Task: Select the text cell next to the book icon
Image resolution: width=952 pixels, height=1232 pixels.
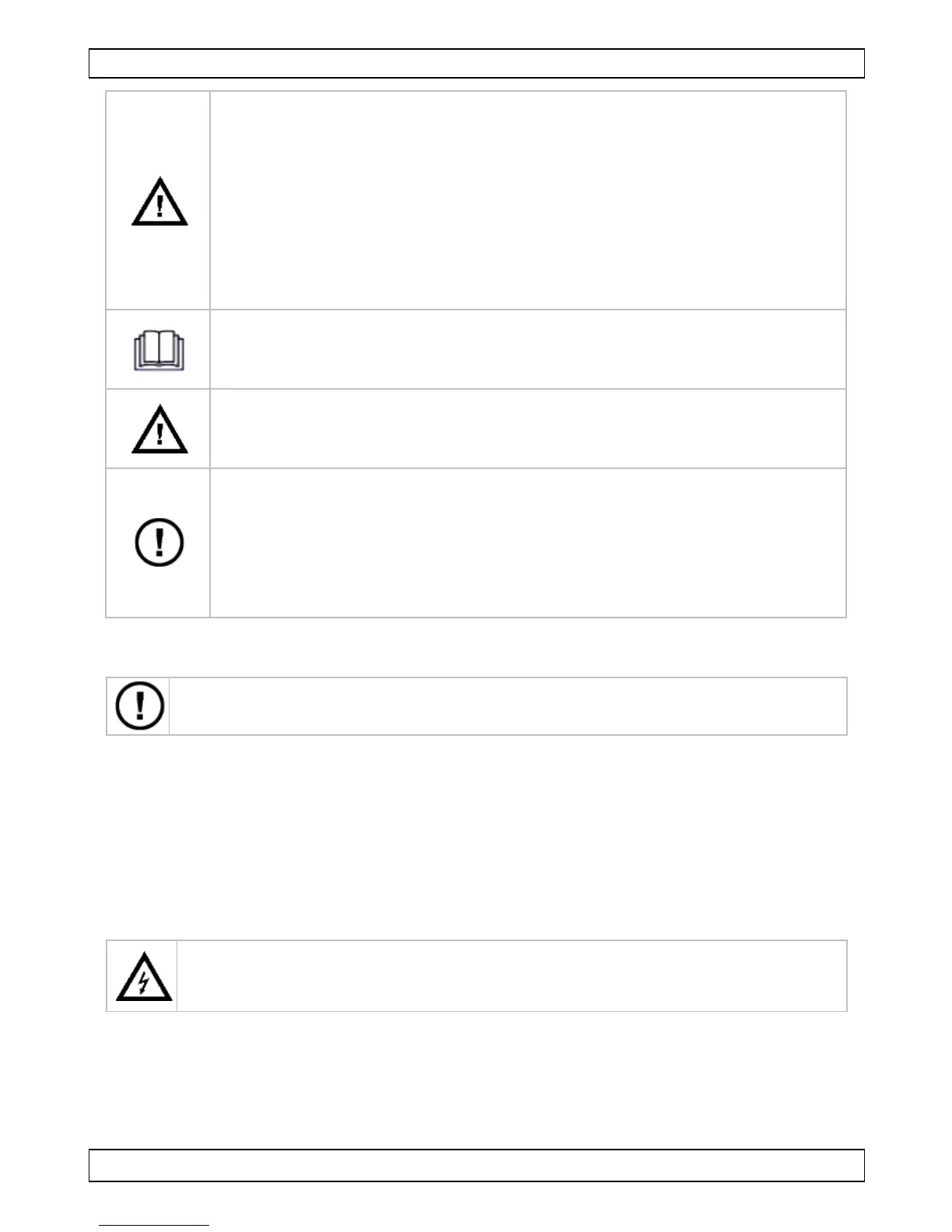Action: coord(527,349)
